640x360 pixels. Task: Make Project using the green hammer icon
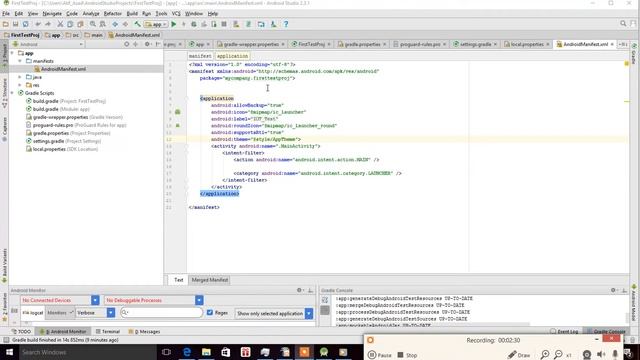pos(137,24)
